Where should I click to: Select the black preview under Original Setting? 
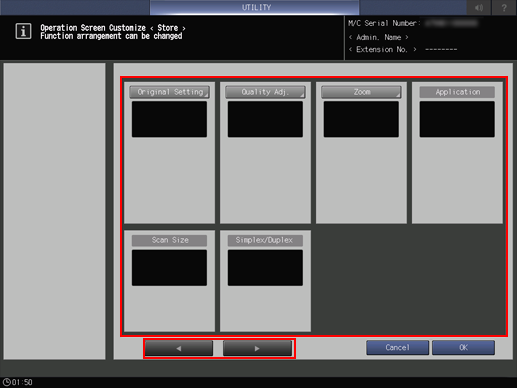[169, 119]
